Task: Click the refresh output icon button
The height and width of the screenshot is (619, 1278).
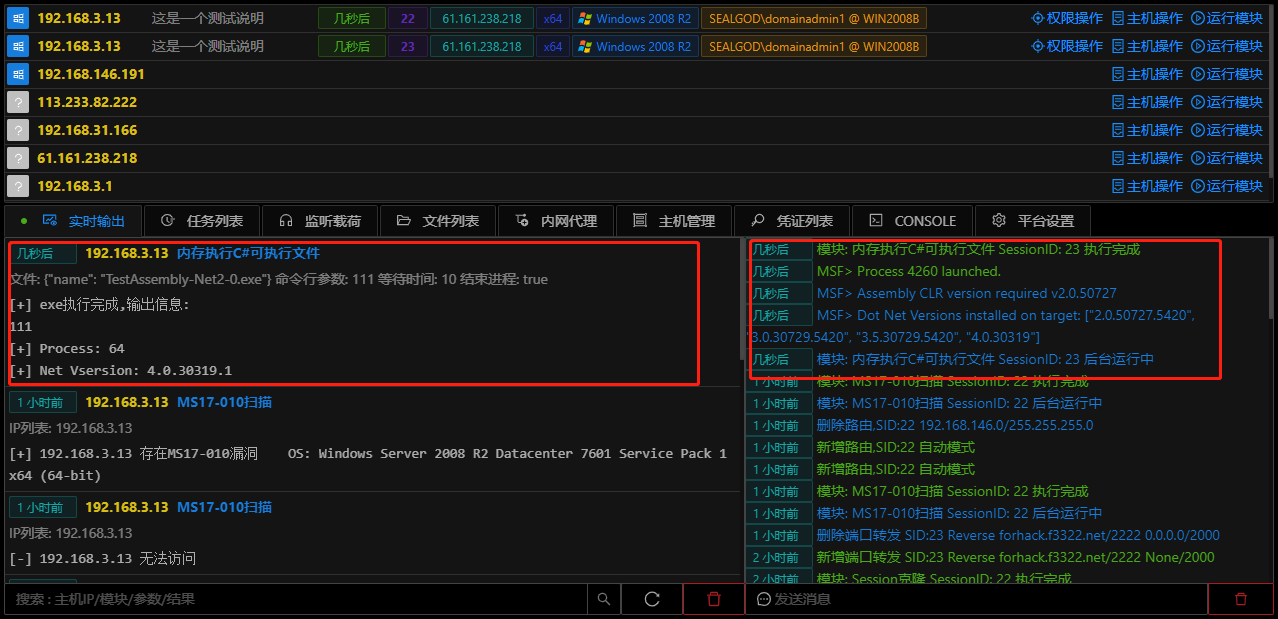Action: pos(652,599)
